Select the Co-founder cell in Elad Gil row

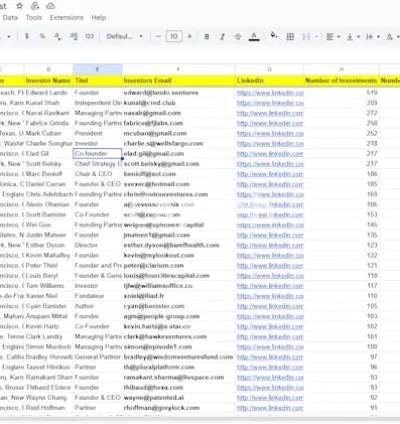(98, 154)
